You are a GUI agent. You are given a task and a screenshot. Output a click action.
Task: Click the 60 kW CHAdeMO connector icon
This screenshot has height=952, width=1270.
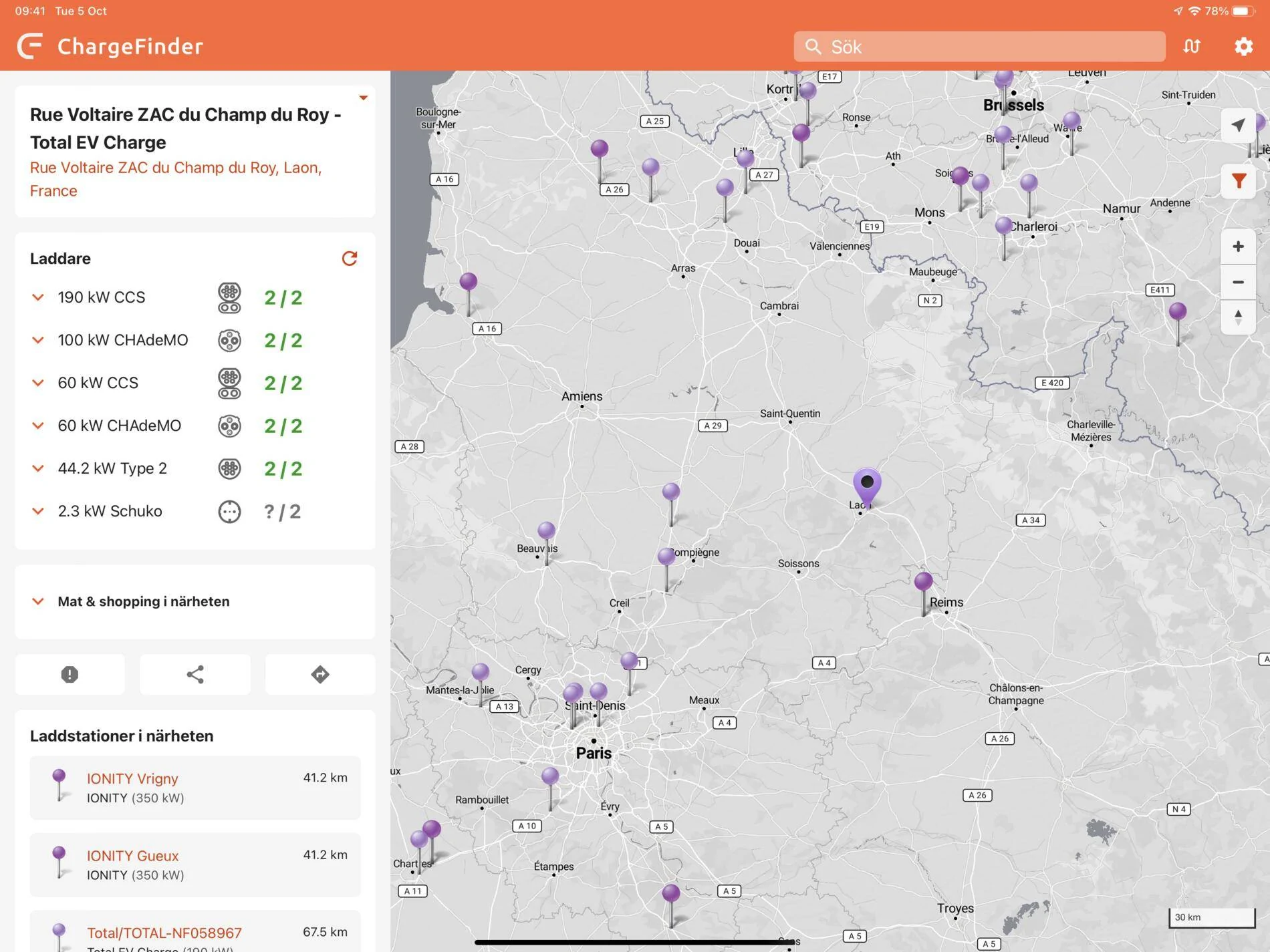(x=229, y=426)
